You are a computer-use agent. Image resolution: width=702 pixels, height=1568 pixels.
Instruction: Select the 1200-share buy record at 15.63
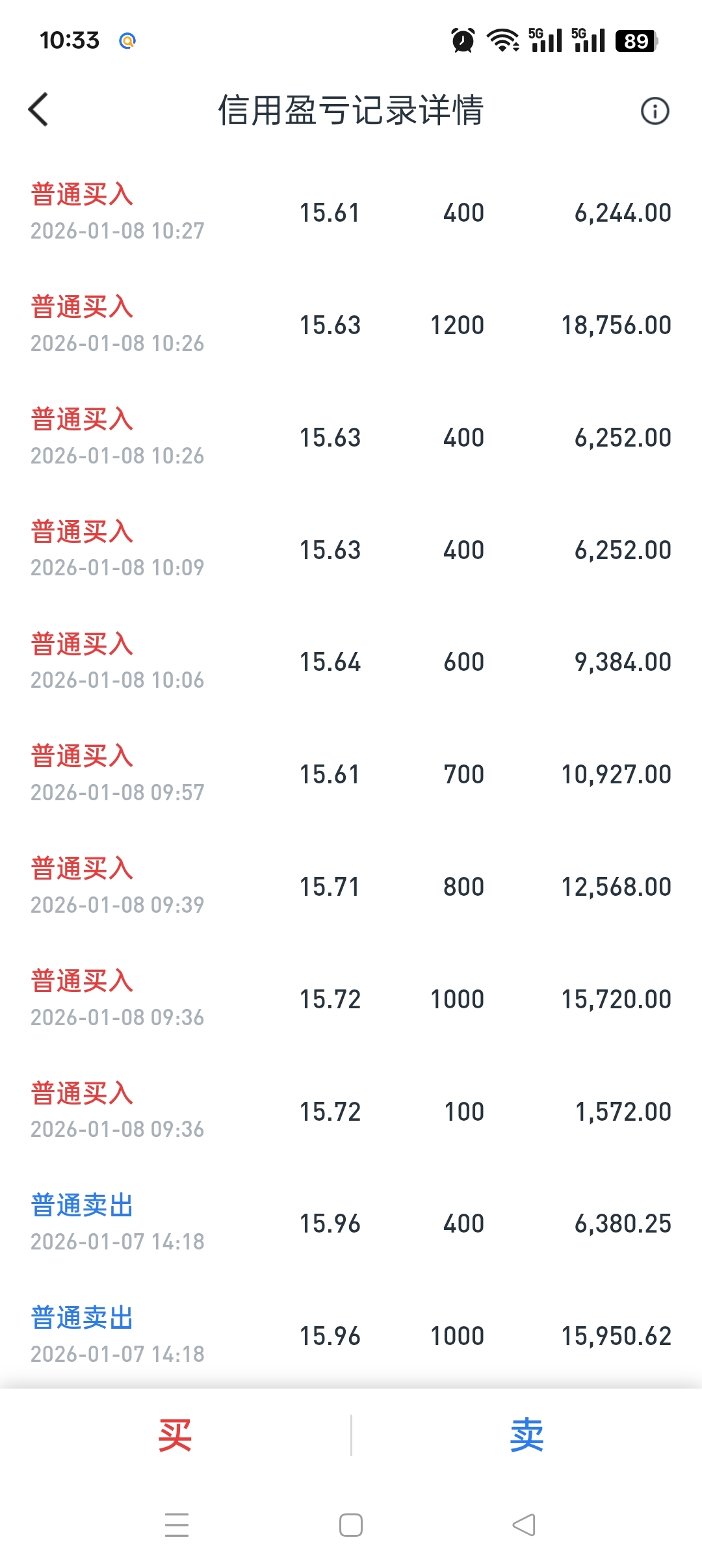351,325
